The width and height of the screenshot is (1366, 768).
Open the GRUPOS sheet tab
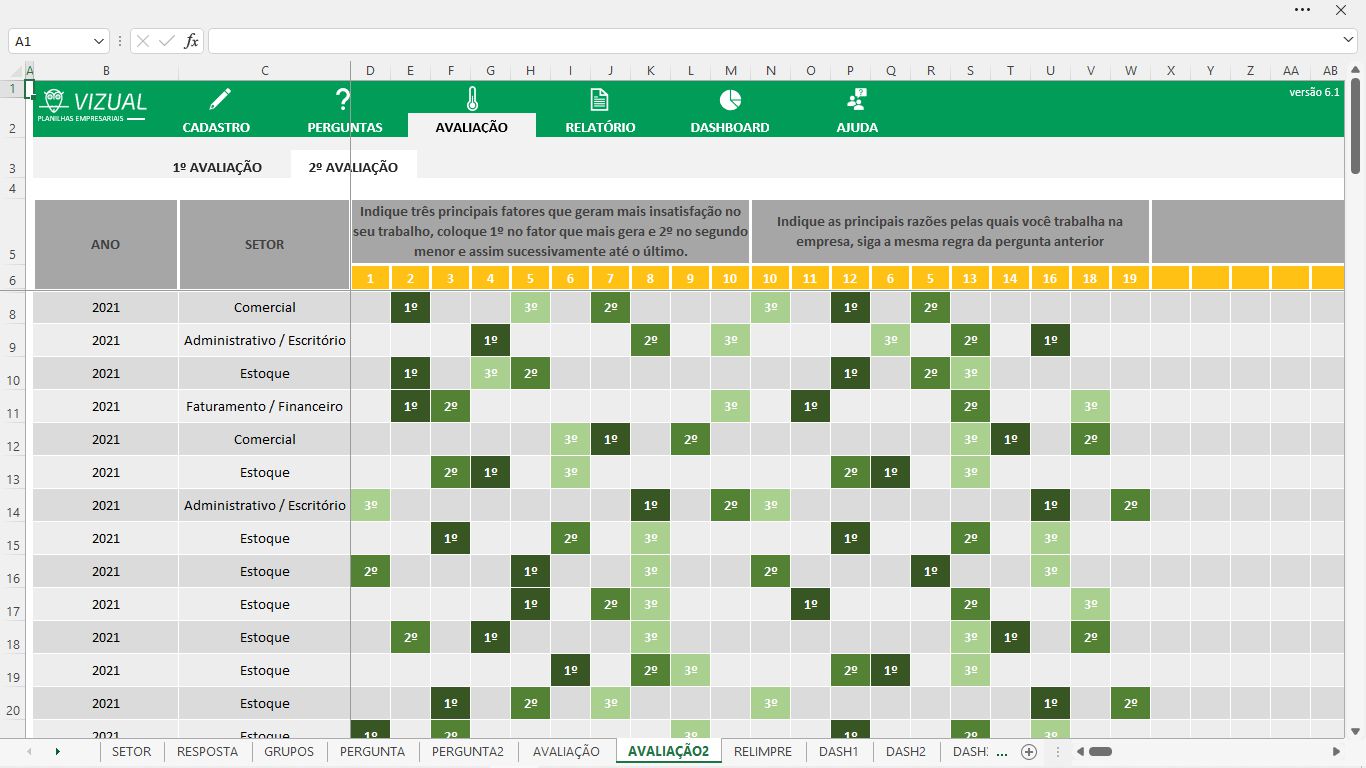click(289, 751)
